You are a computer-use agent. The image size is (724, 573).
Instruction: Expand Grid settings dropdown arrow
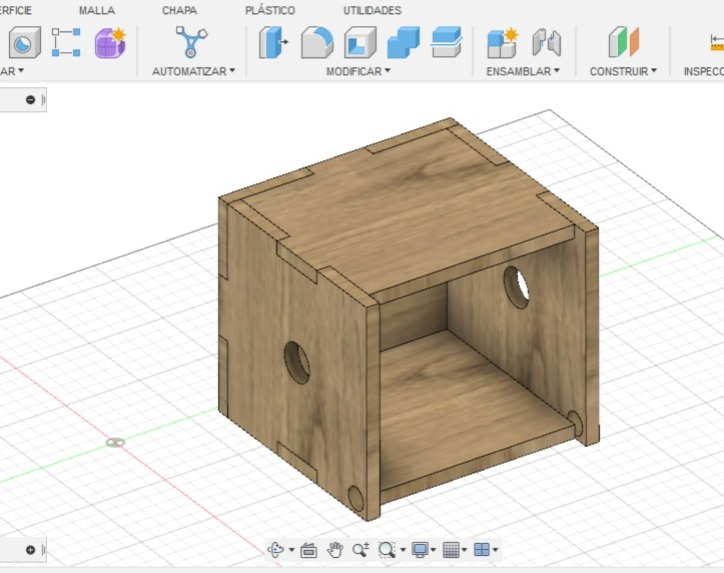tap(464, 549)
